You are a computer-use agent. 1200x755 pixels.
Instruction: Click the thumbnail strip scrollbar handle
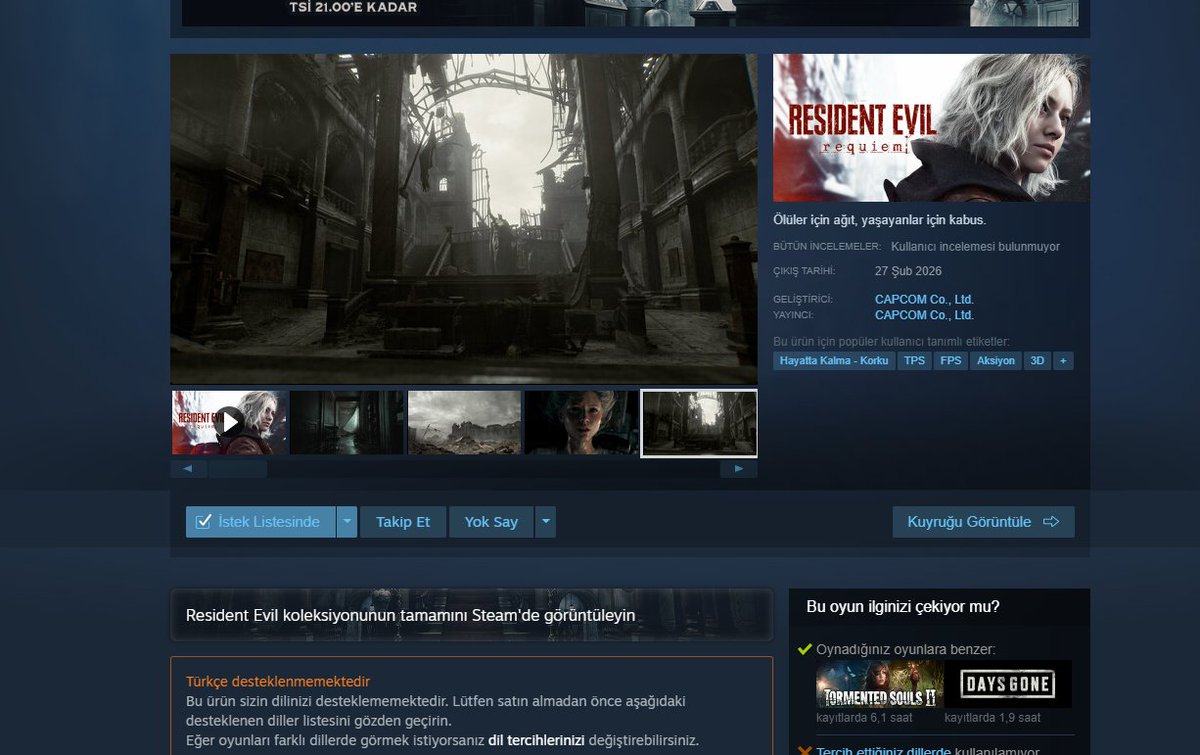(238, 468)
